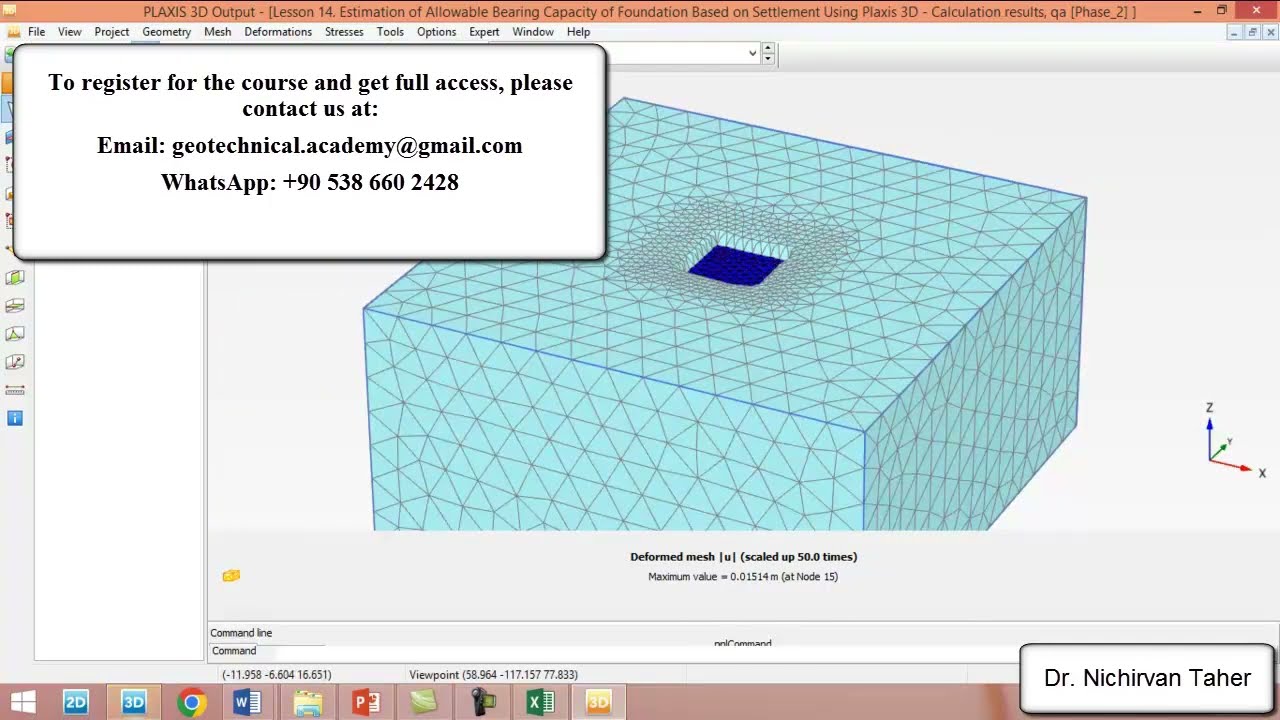Click into the Command input field

640,651
